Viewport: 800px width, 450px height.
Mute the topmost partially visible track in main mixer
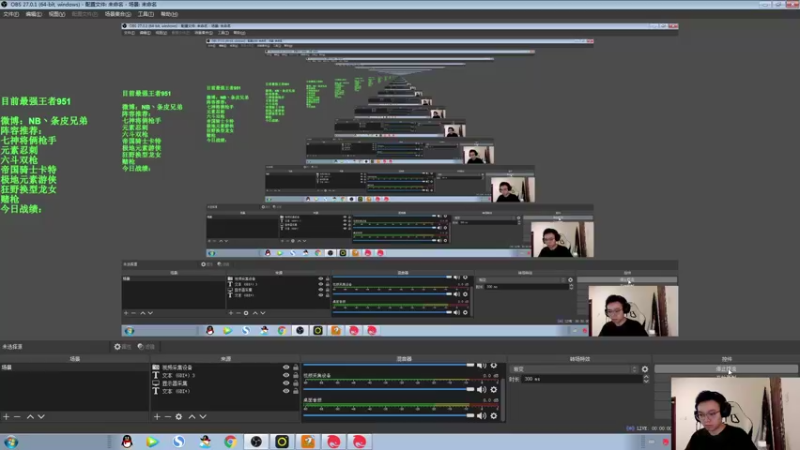pos(482,365)
